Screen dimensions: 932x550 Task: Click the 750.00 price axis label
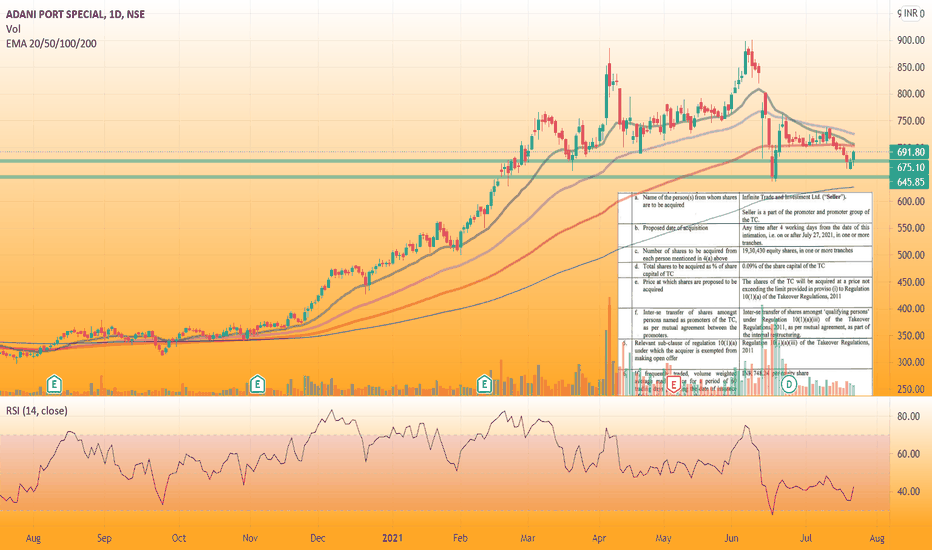[x=911, y=121]
